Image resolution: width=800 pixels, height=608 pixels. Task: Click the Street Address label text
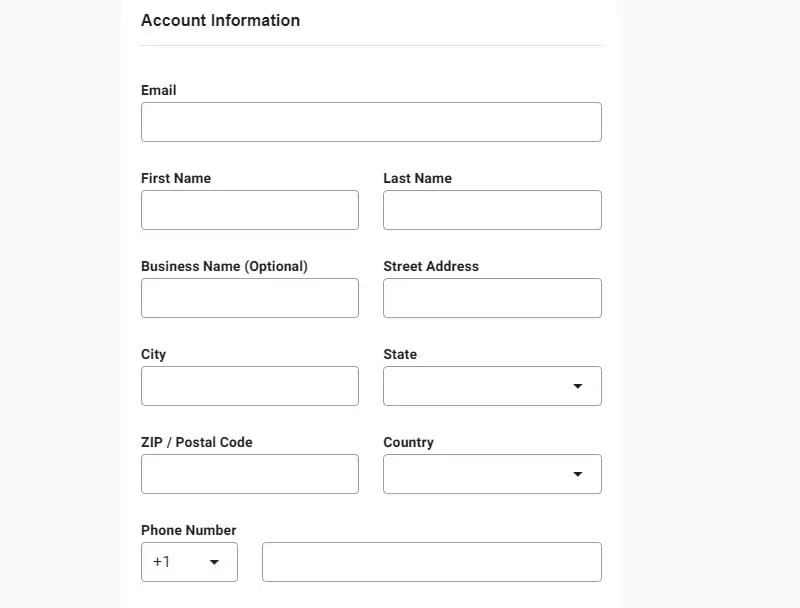pos(431,266)
